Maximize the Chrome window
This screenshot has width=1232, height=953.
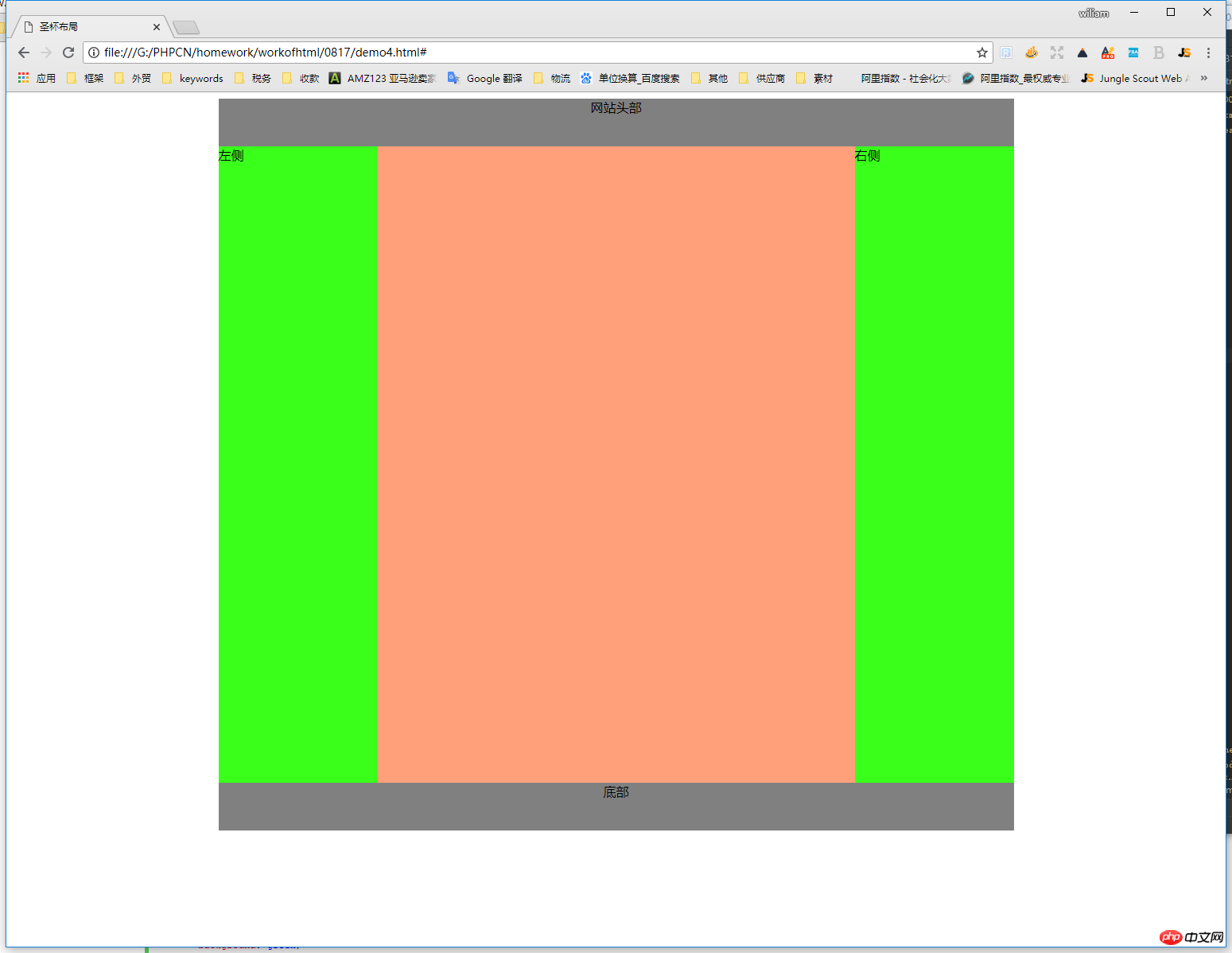(1171, 13)
